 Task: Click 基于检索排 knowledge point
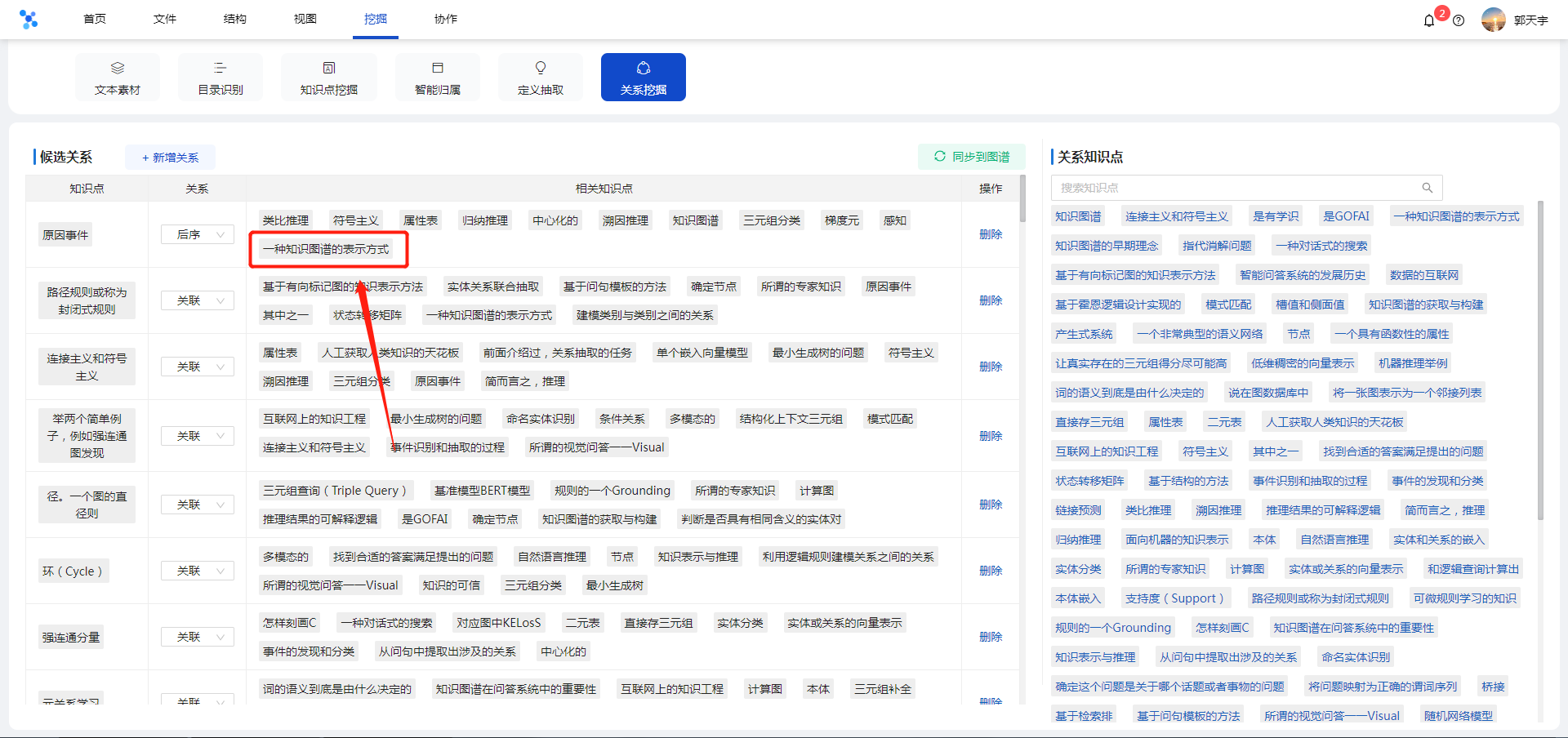point(1084,716)
